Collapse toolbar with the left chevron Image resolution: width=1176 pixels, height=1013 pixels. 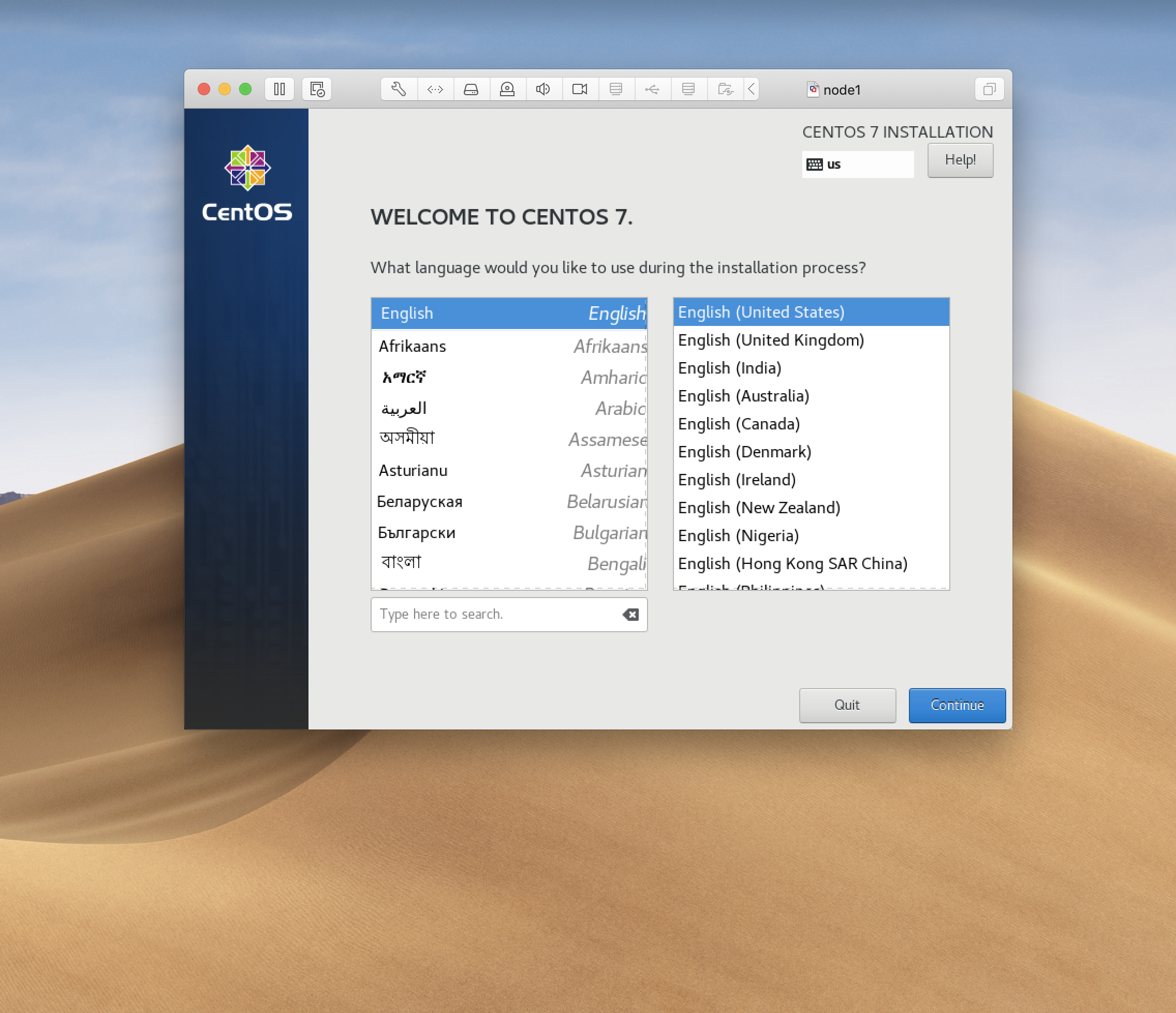tap(751, 89)
